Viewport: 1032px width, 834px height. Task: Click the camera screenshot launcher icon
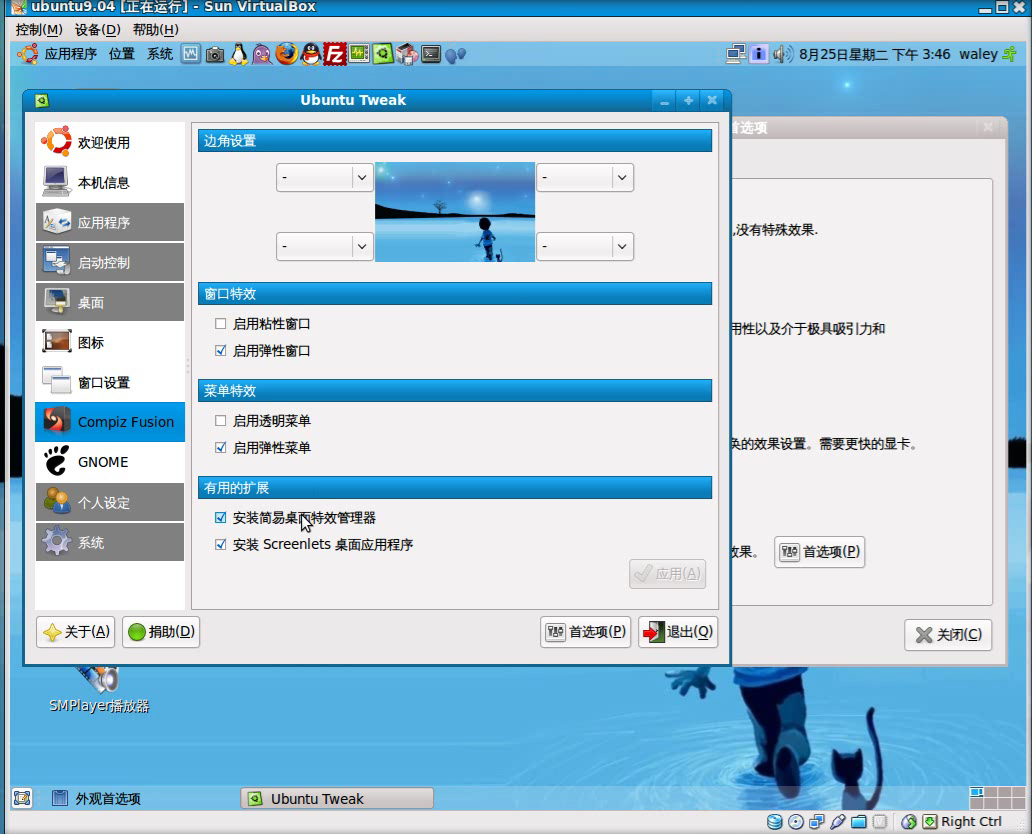(x=215, y=55)
